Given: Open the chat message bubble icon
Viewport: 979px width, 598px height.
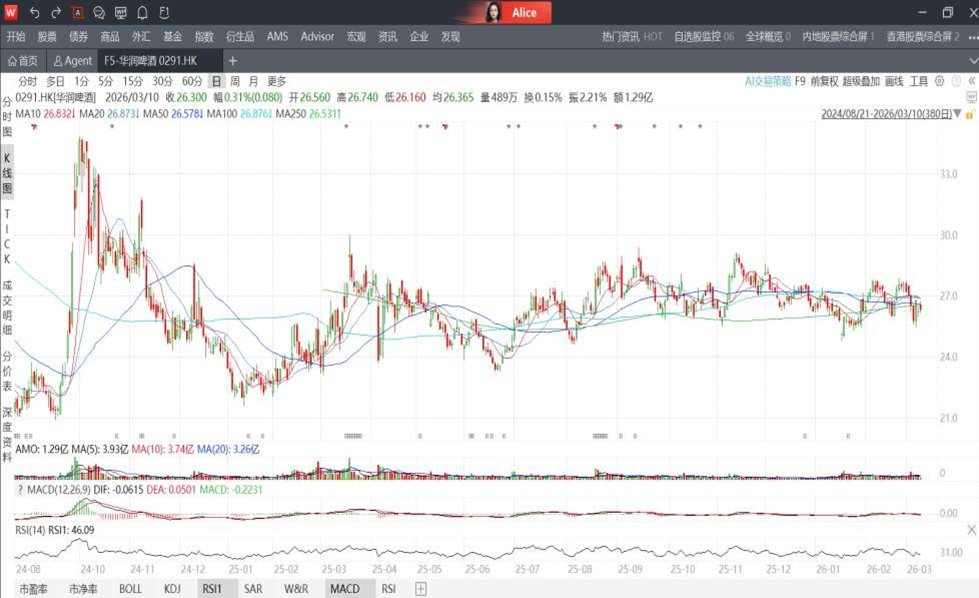Looking at the screenshot, I should click(99, 13).
